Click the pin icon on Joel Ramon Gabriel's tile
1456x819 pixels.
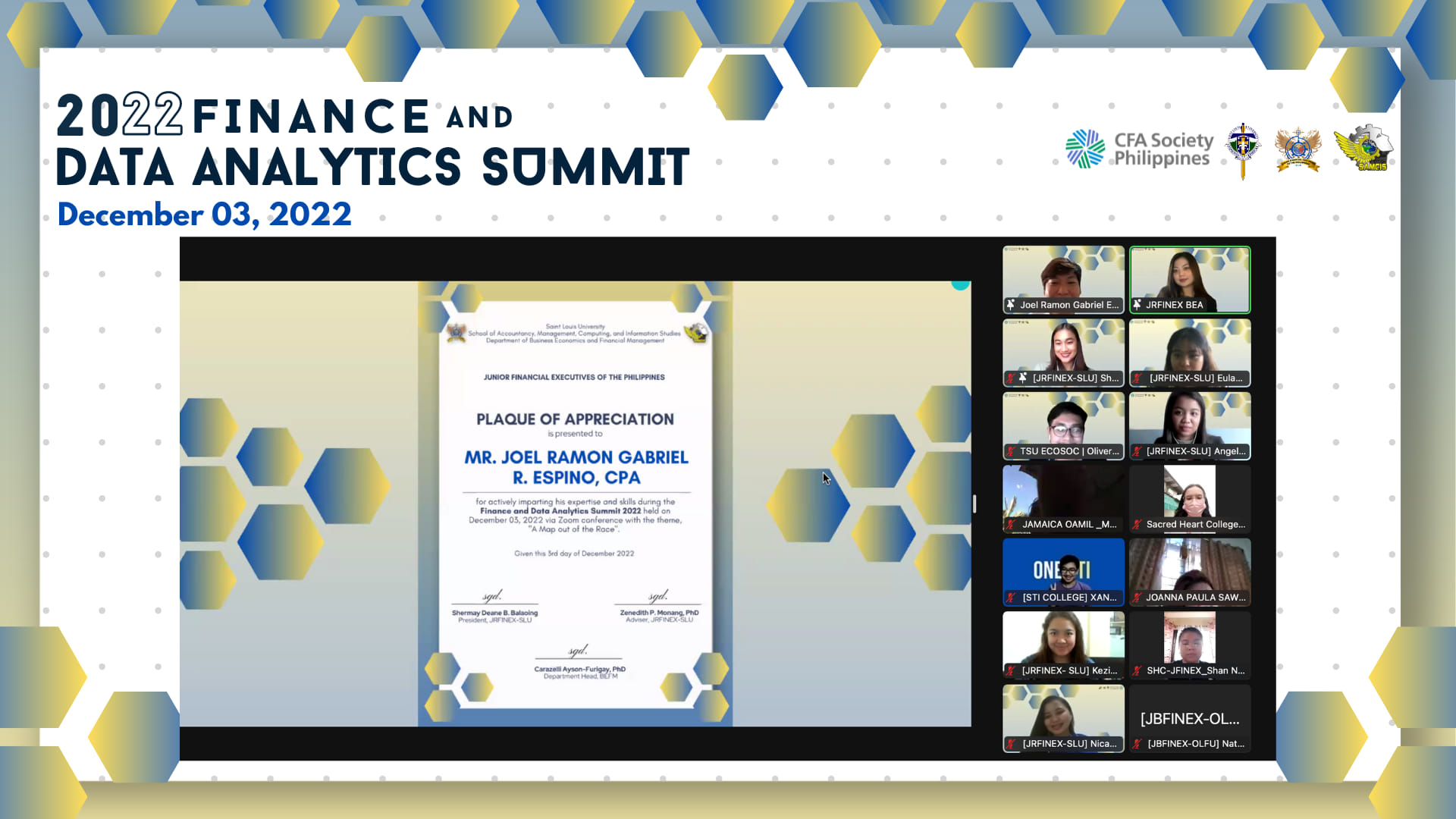(1011, 305)
